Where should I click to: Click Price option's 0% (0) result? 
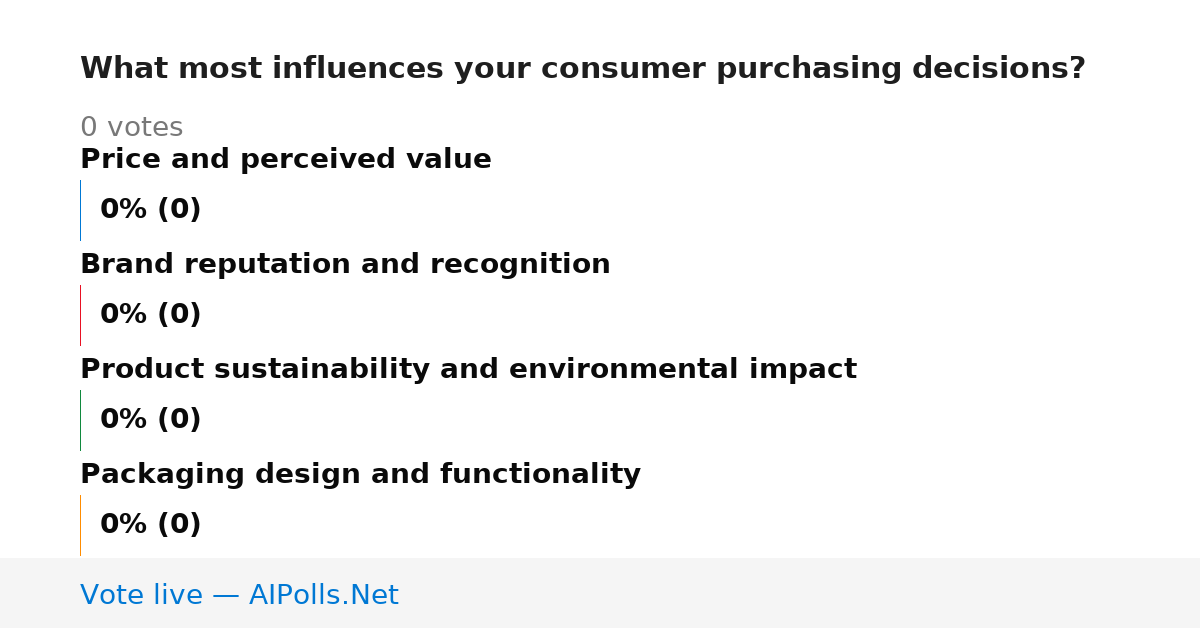tap(151, 210)
